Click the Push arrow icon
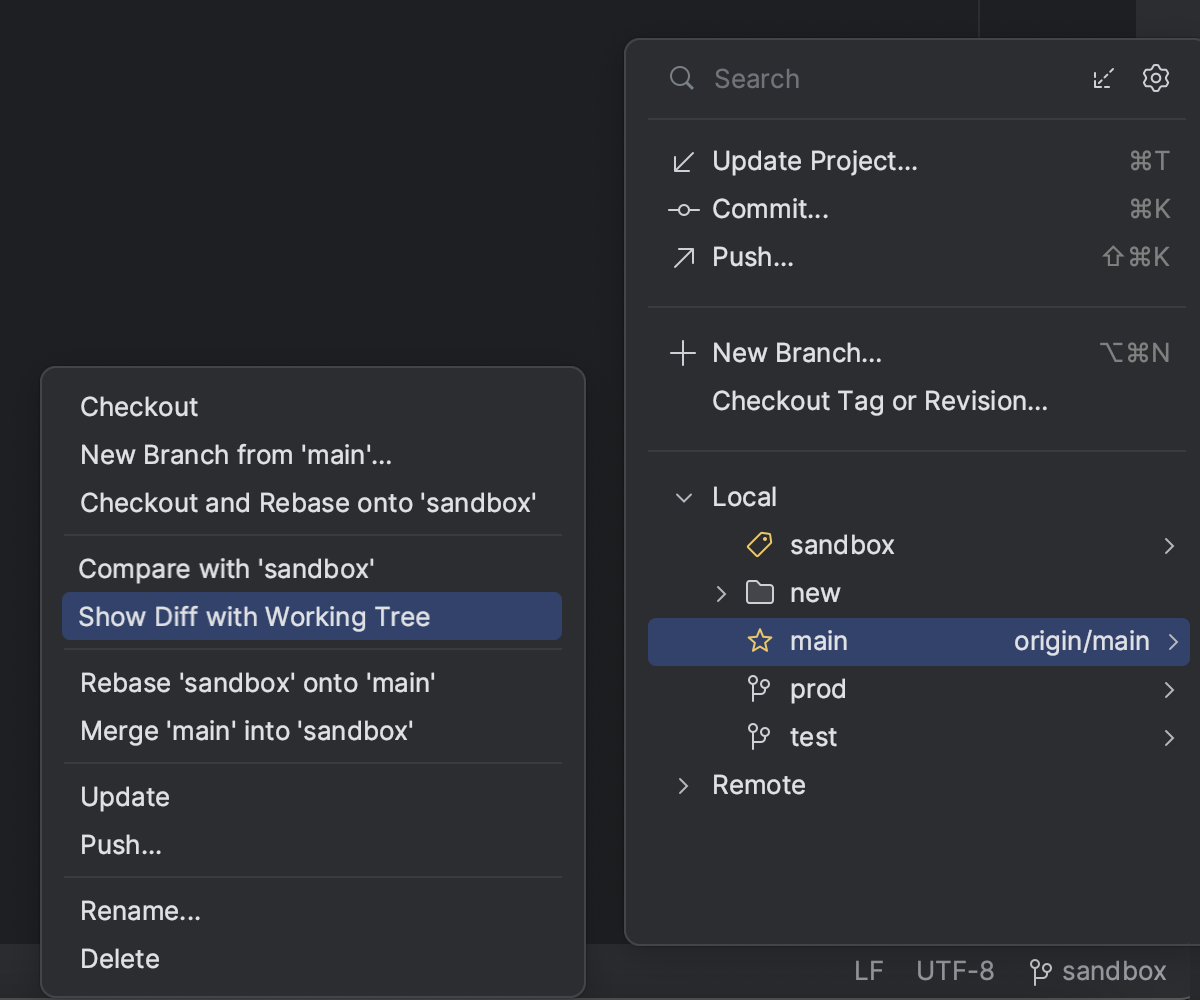 (683, 257)
